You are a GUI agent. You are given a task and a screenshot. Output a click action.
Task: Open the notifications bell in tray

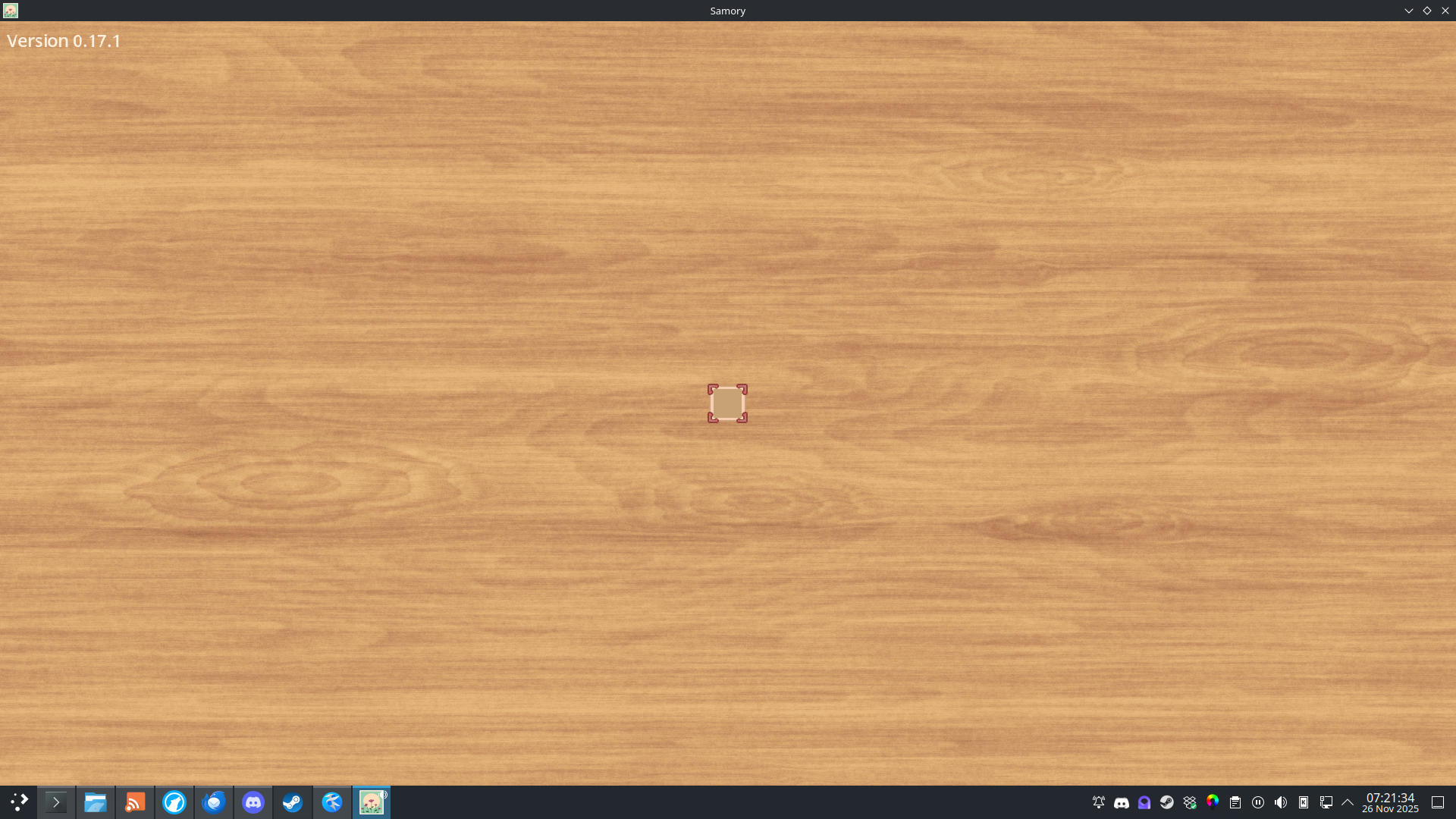tap(1098, 802)
